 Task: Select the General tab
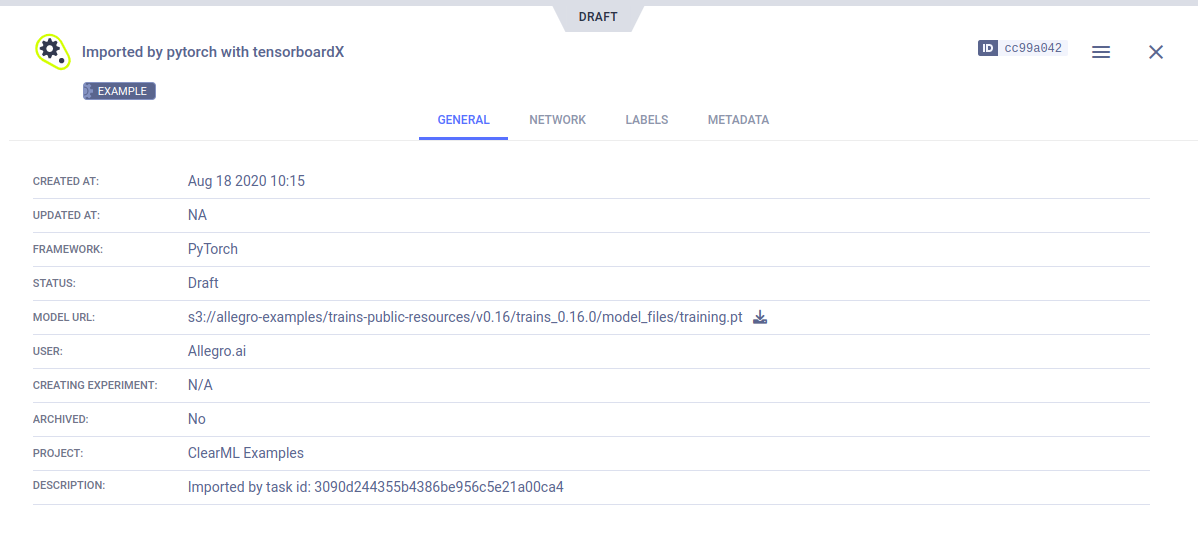tap(463, 120)
